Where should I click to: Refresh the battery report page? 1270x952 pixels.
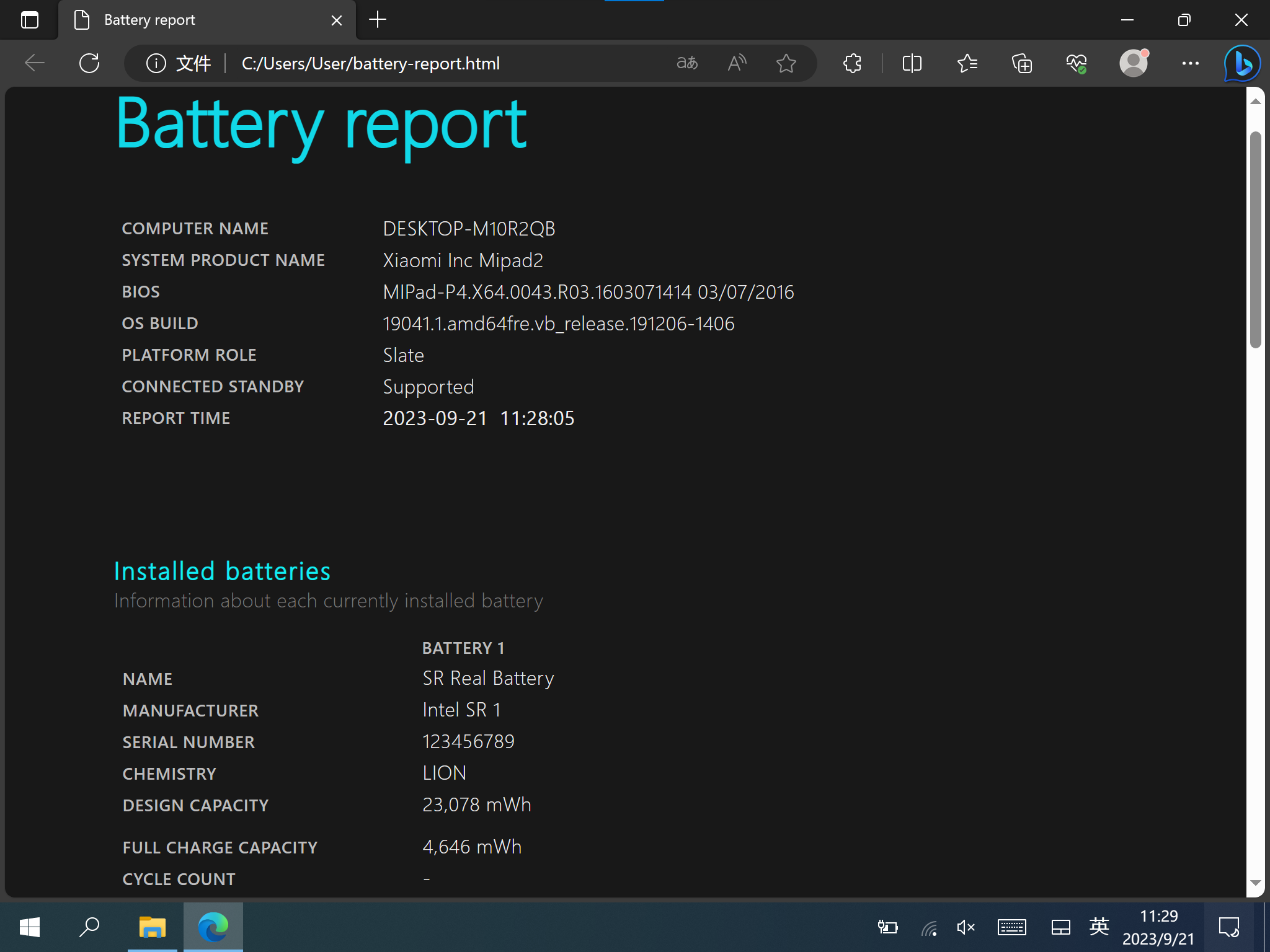[x=89, y=63]
